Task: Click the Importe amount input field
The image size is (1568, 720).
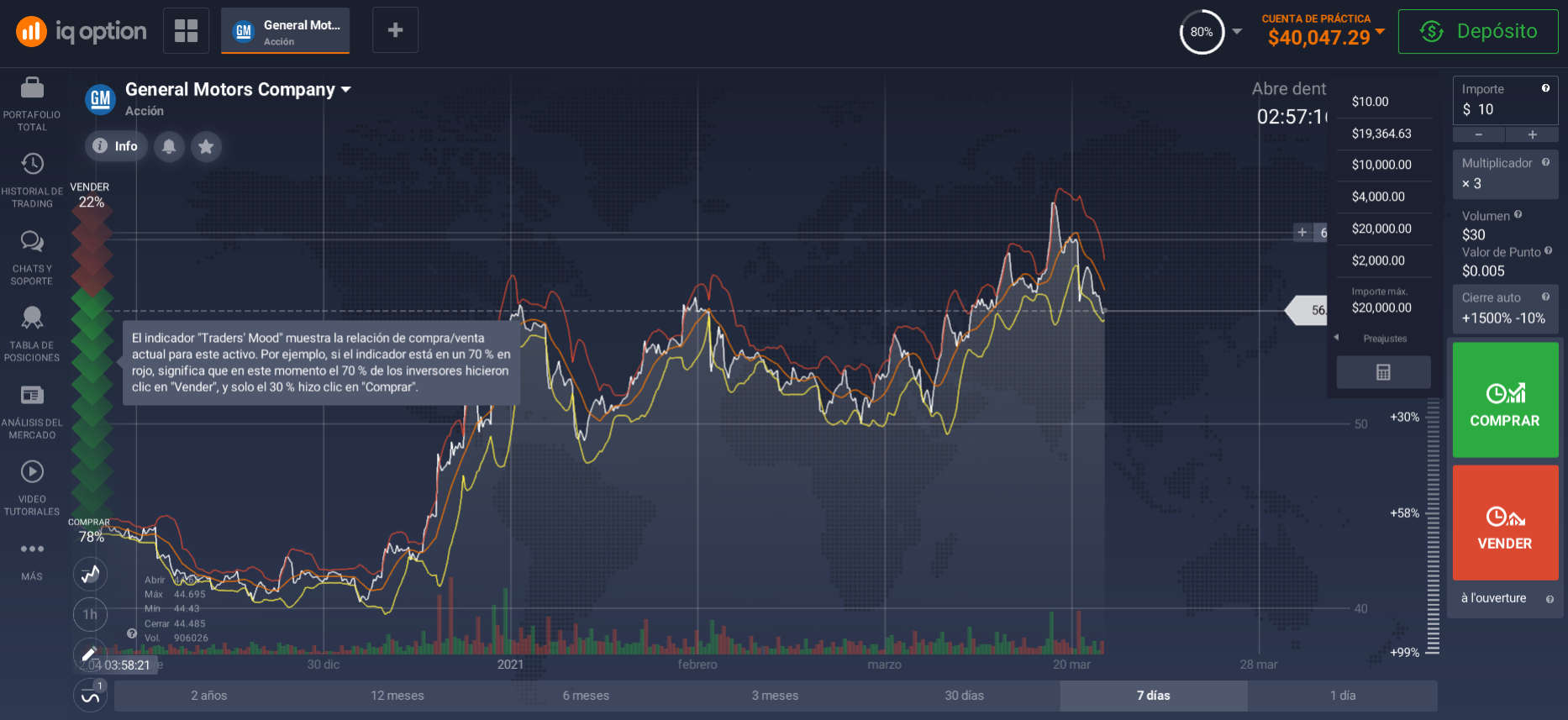Action: point(1505,100)
